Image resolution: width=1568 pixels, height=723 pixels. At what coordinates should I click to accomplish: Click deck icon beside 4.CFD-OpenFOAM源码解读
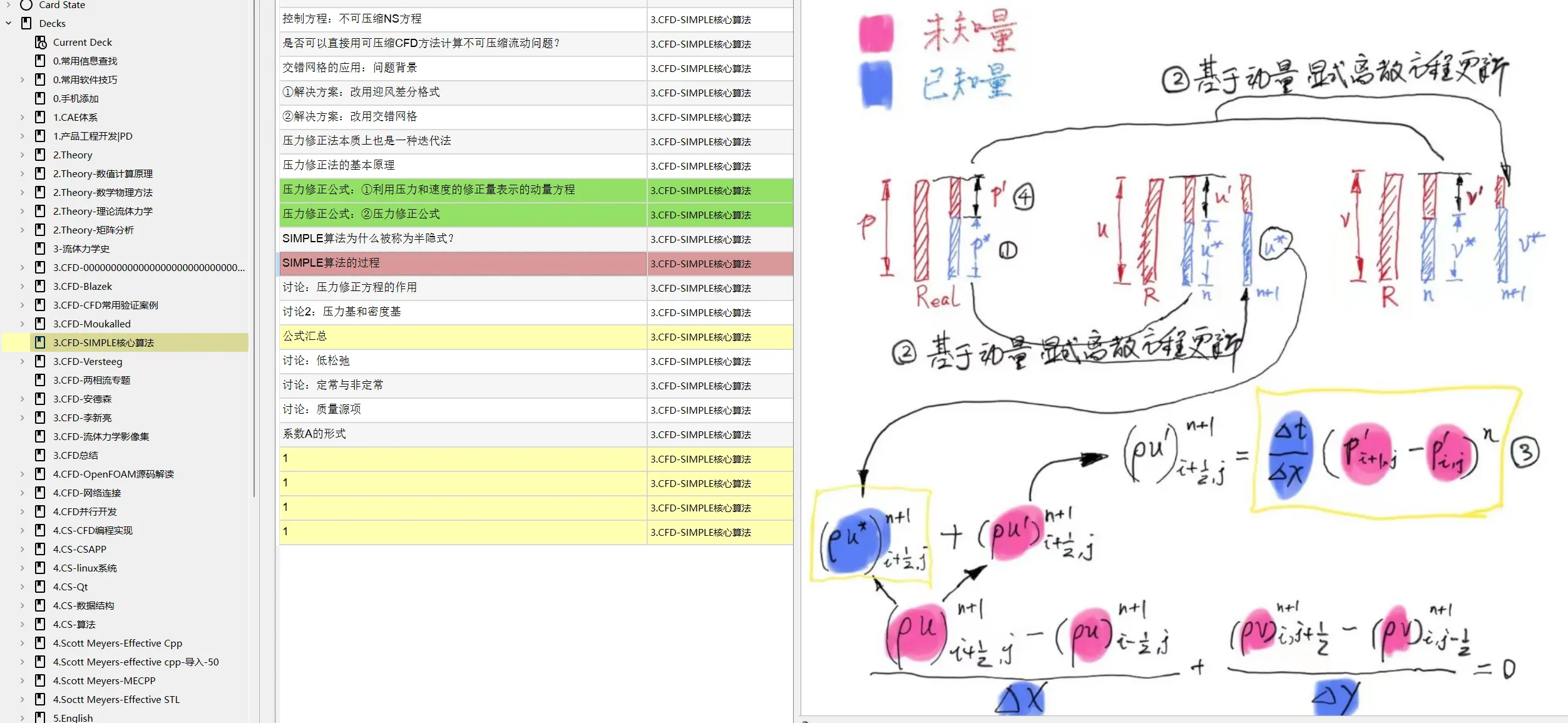[x=40, y=474]
